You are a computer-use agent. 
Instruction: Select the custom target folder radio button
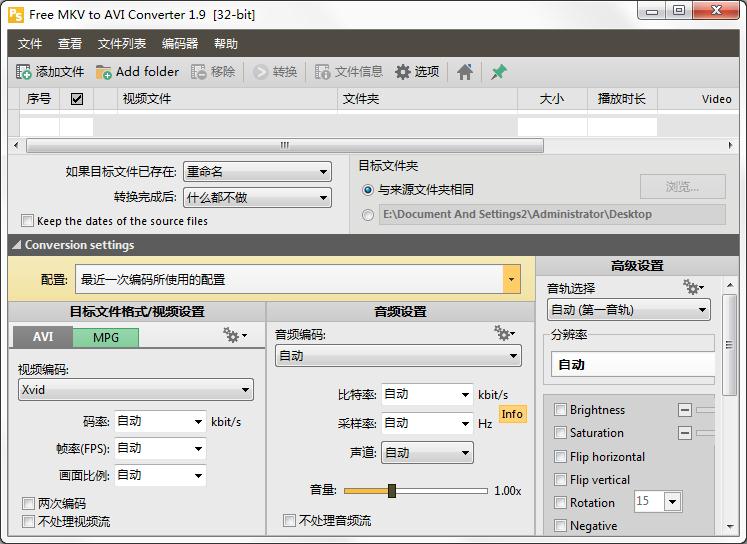368,214
